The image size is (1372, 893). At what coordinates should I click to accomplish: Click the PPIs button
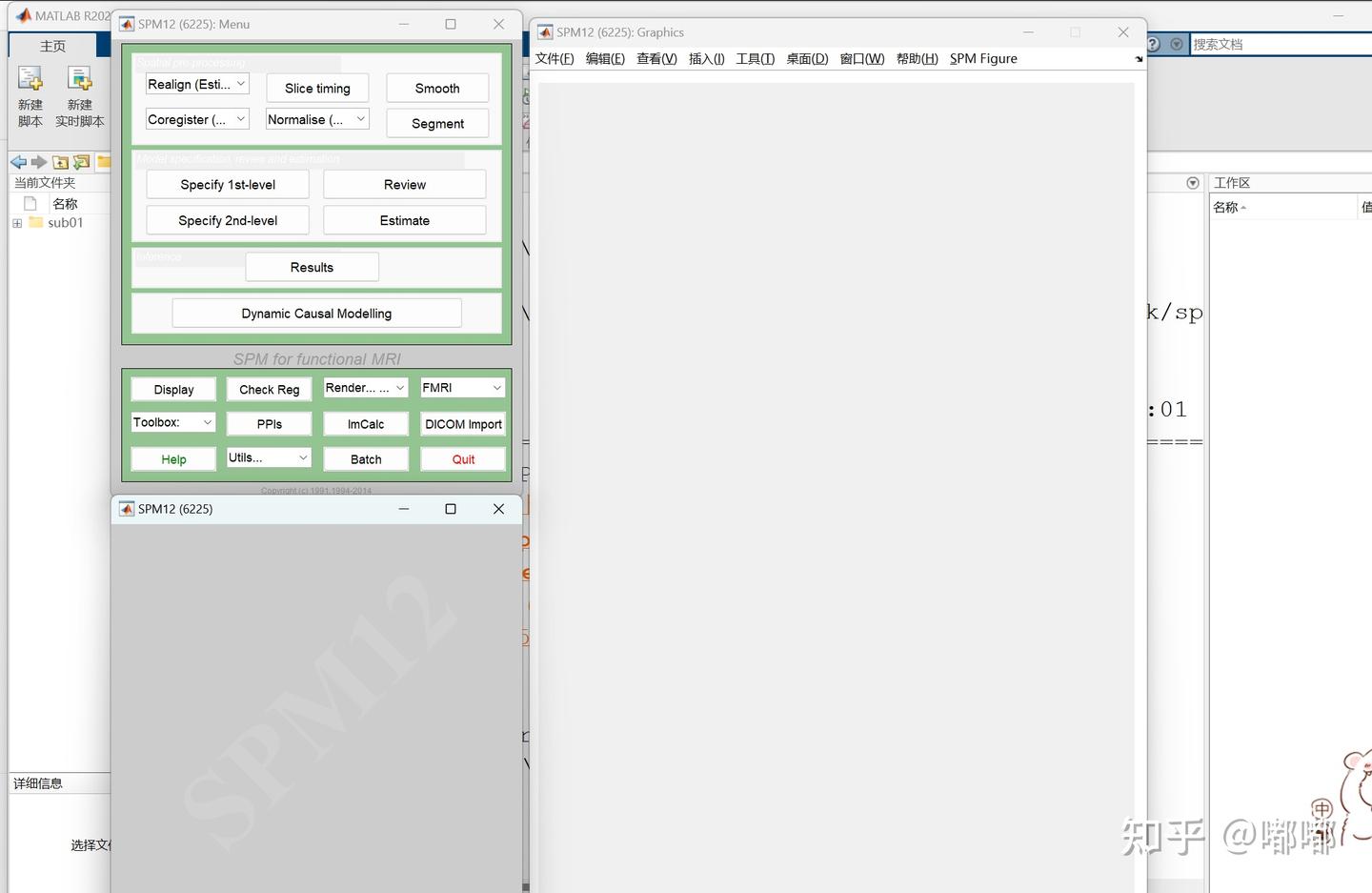tap(269, 424)
